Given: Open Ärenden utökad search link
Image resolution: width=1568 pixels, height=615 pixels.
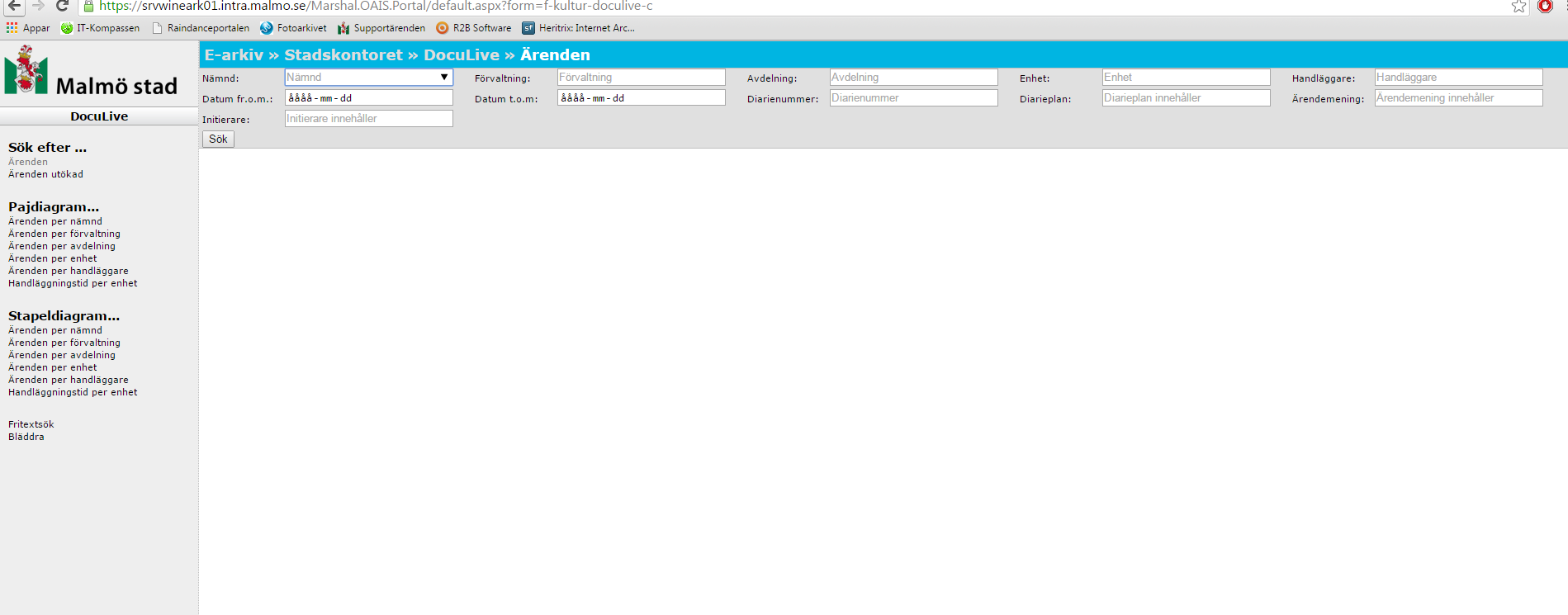Looking at the screenshot, I should coord(45,174).
